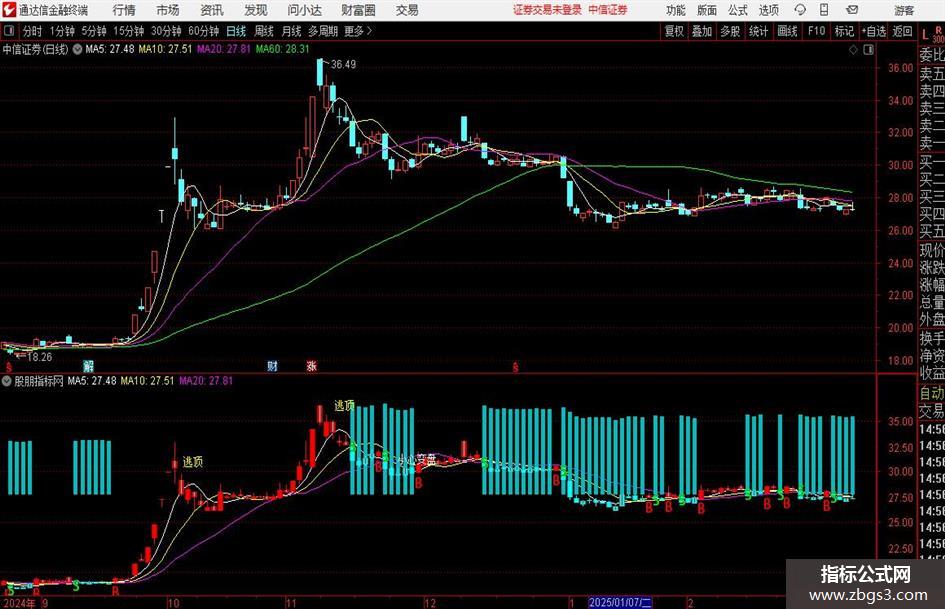The image size is (945, 609).
Task: Select the 日线 daily period tab
Action: 236,31
